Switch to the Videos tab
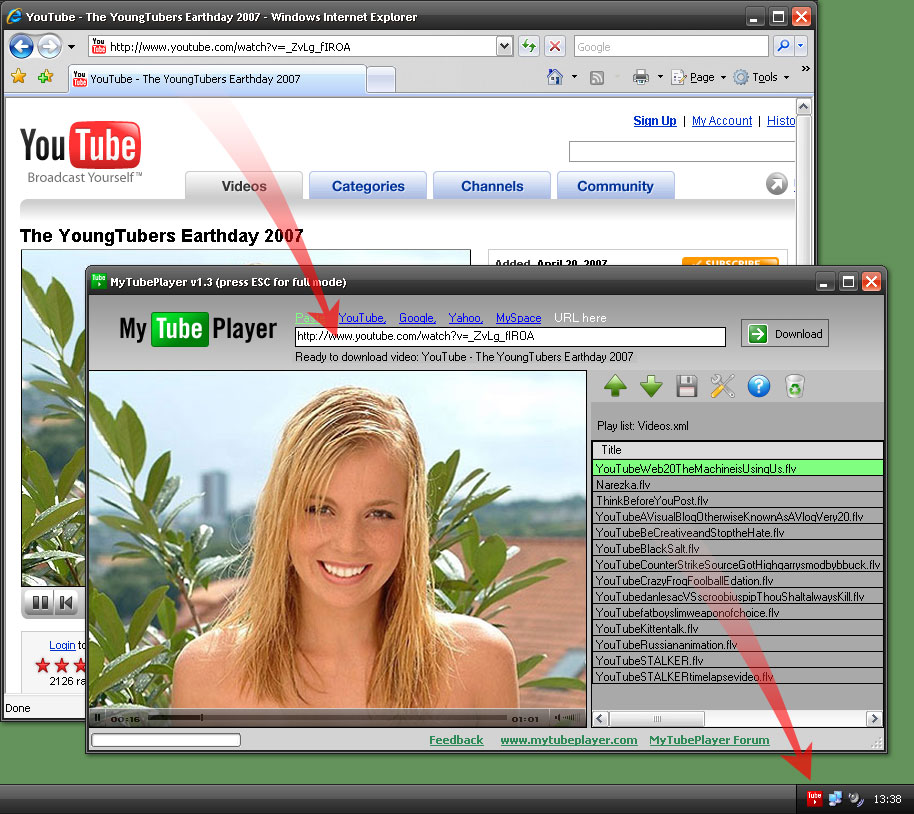The width and height of the screenshot is (914, 814). 244,186
